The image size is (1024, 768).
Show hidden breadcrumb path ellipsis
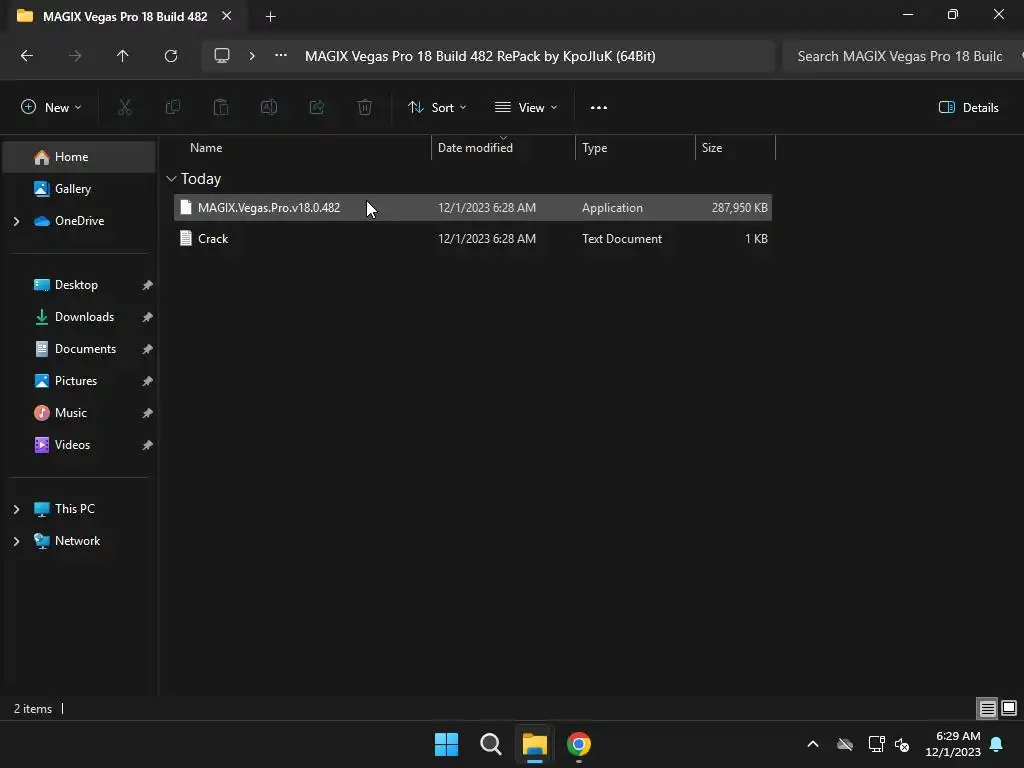281,56
